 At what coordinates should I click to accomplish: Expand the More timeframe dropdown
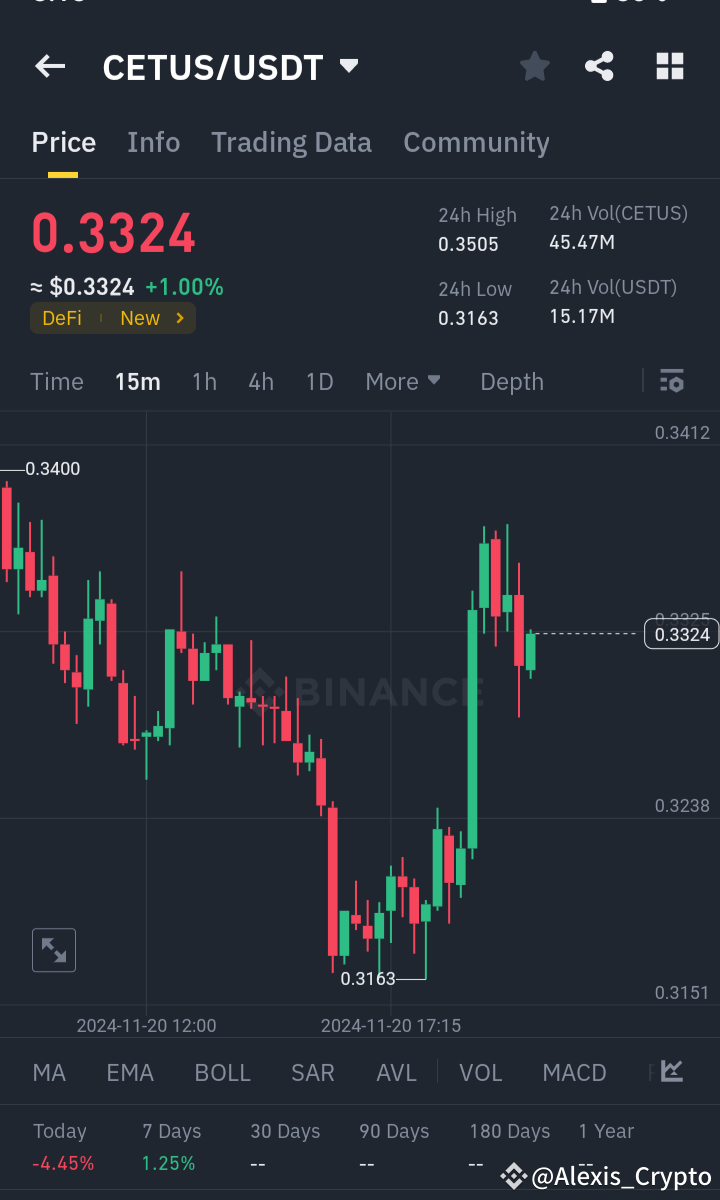pyautogui.click(x=403, y=381)
